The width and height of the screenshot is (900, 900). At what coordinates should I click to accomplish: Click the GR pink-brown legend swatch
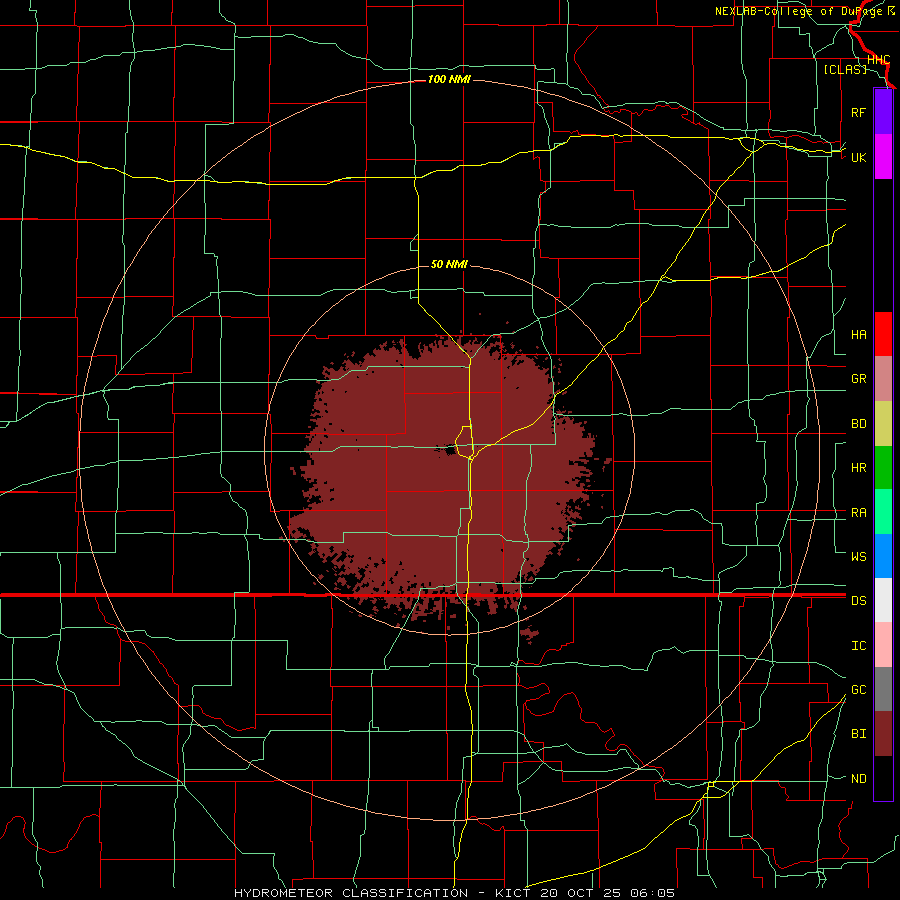883,379
